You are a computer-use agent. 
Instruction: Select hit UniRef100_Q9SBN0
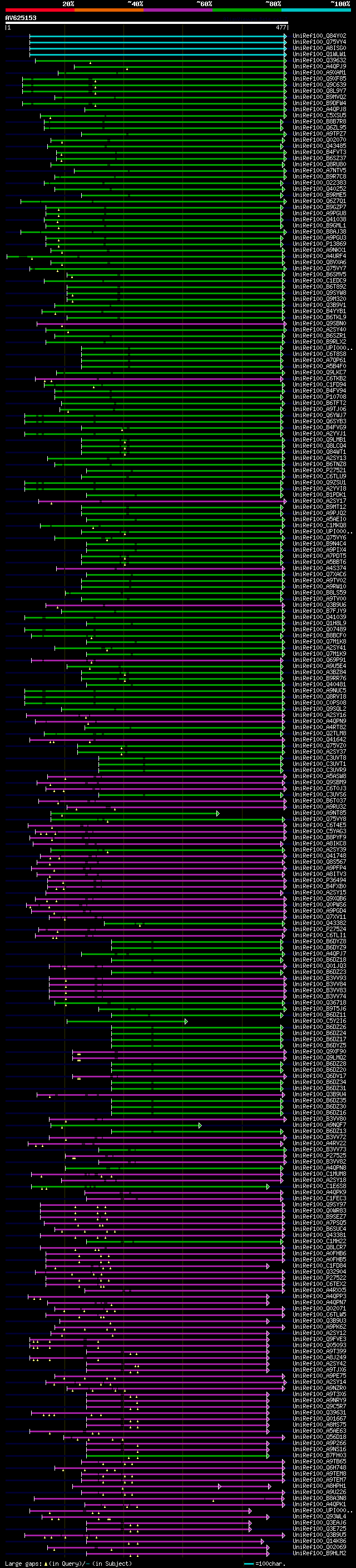point(319,324)
